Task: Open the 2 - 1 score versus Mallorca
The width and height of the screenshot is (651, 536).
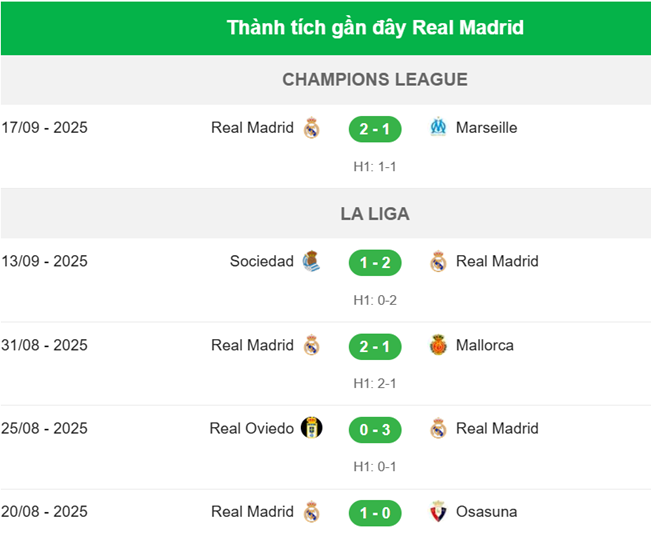Action: click(375, 346)
